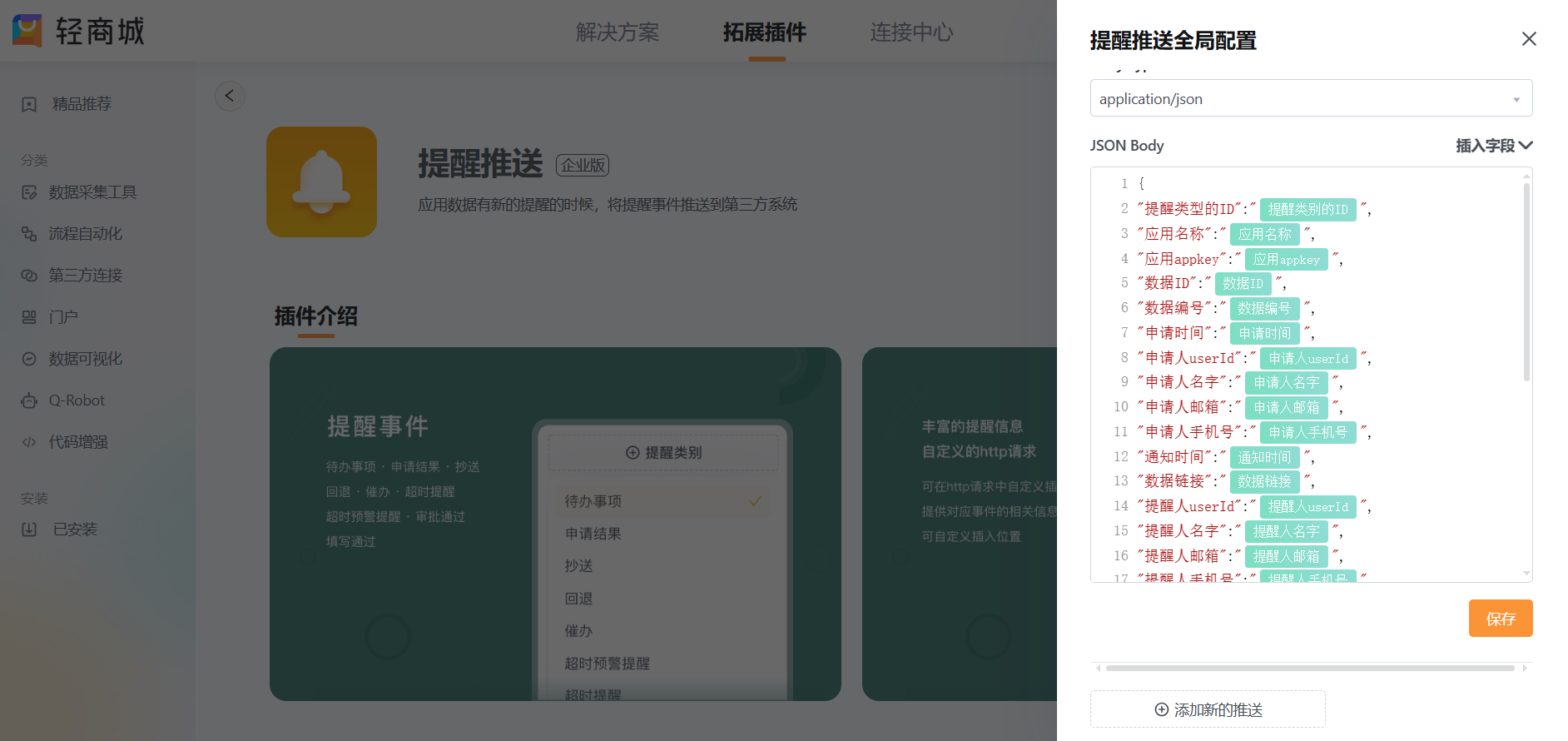Click the plus icon in 添加新的推送
1568x741 pixels.
1161,709
